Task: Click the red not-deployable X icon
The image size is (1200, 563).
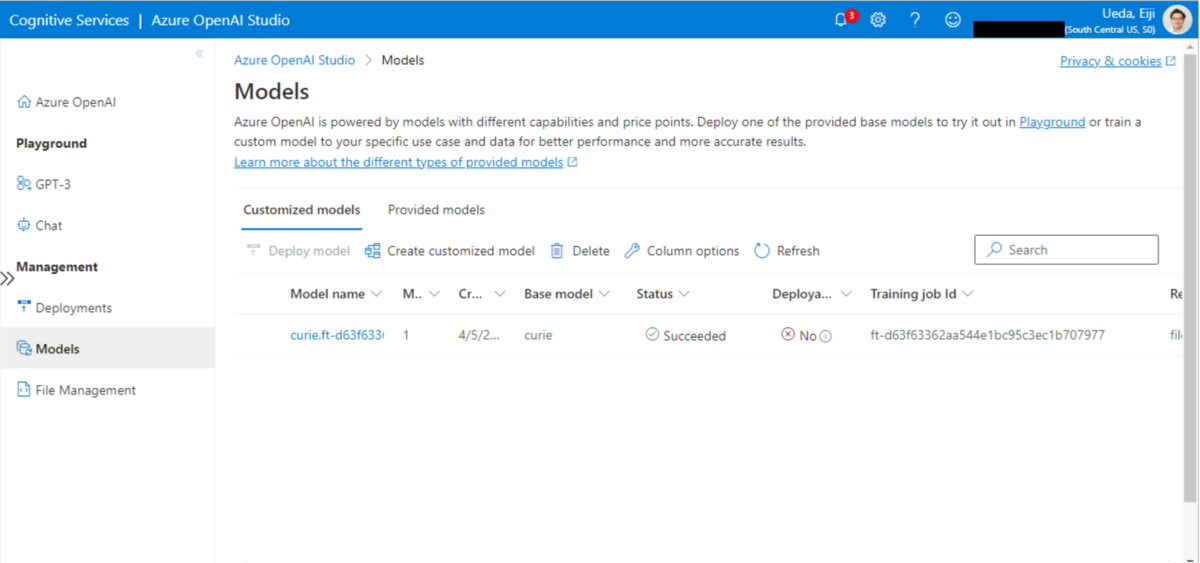Action: click(788, 335)
